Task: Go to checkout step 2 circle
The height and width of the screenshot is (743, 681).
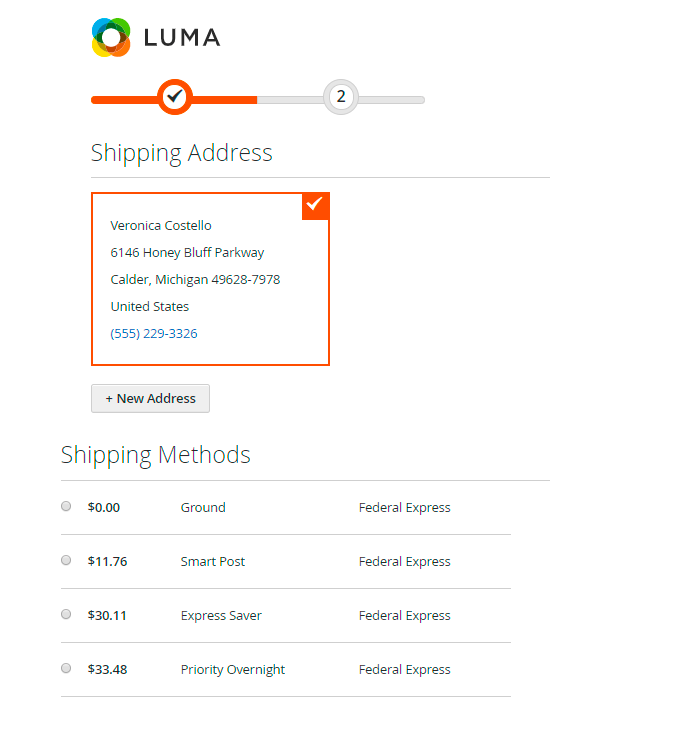Action: [341, 97]
